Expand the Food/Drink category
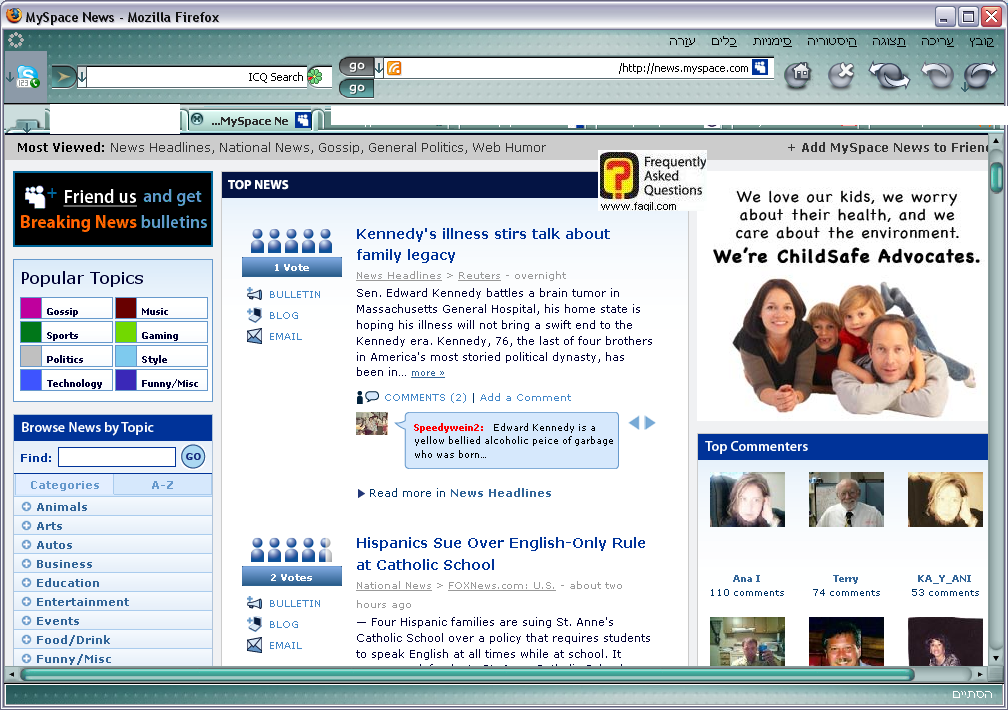 [x=26, y=640]
